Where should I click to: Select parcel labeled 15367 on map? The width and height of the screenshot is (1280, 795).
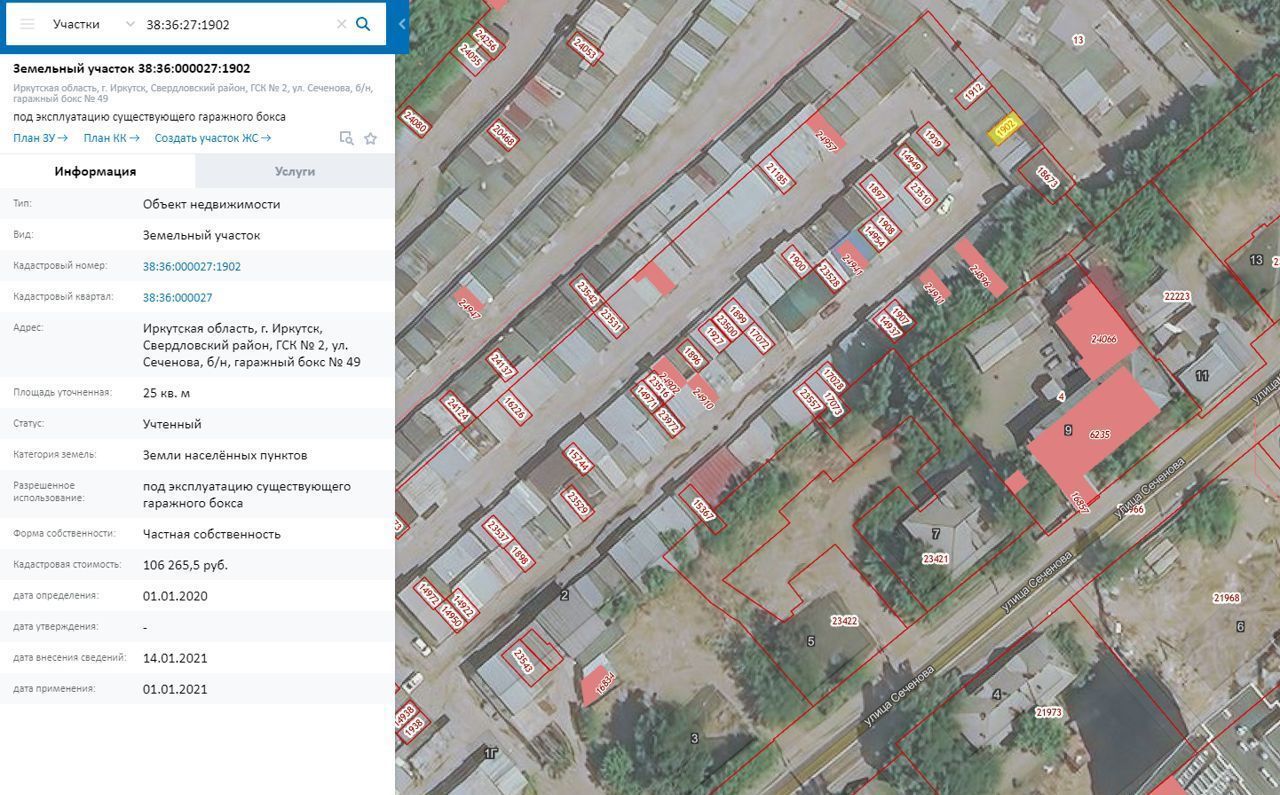704,508
